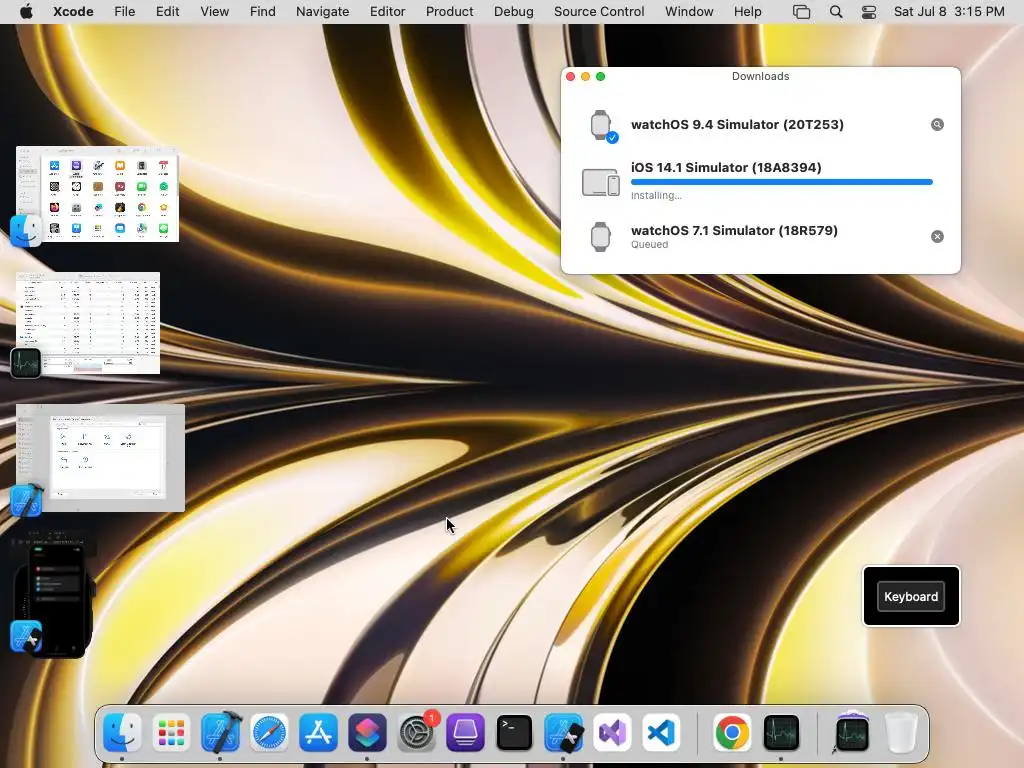Click the iOS 14.1 iPad and iPhone icon

click(601, 182)
